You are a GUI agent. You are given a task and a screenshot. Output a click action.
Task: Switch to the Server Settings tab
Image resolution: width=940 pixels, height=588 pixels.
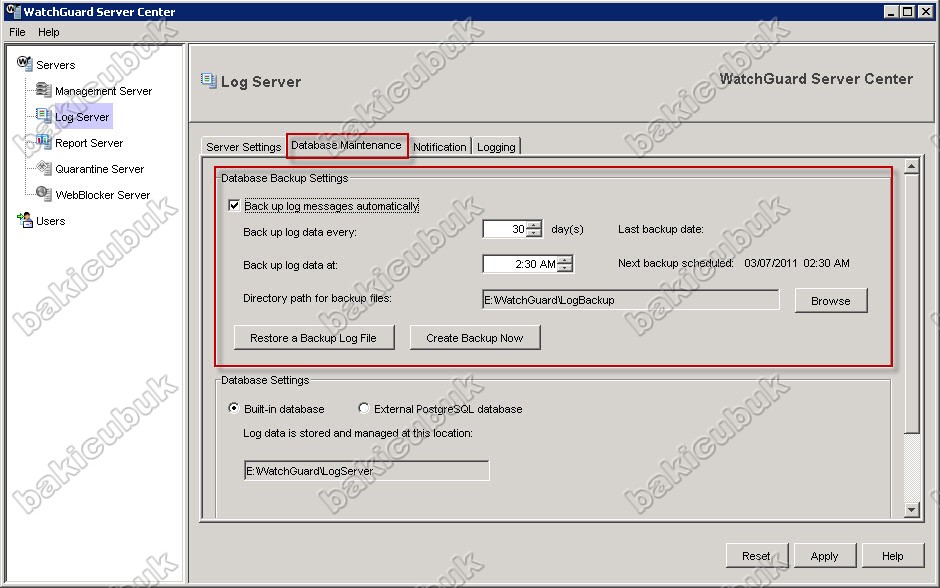pos(243,147)
